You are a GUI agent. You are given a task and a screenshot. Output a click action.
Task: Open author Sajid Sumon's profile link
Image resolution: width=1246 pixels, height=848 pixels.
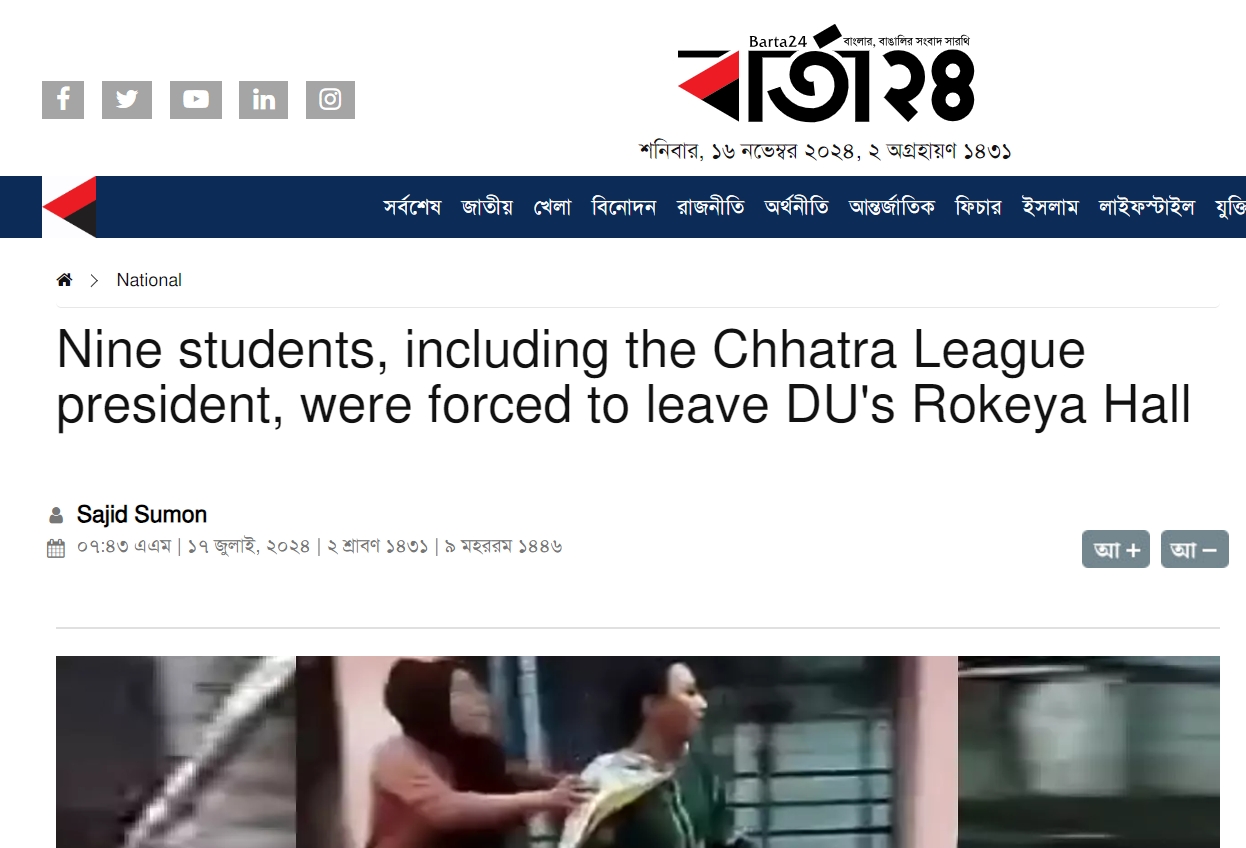(x=142, y=515)
